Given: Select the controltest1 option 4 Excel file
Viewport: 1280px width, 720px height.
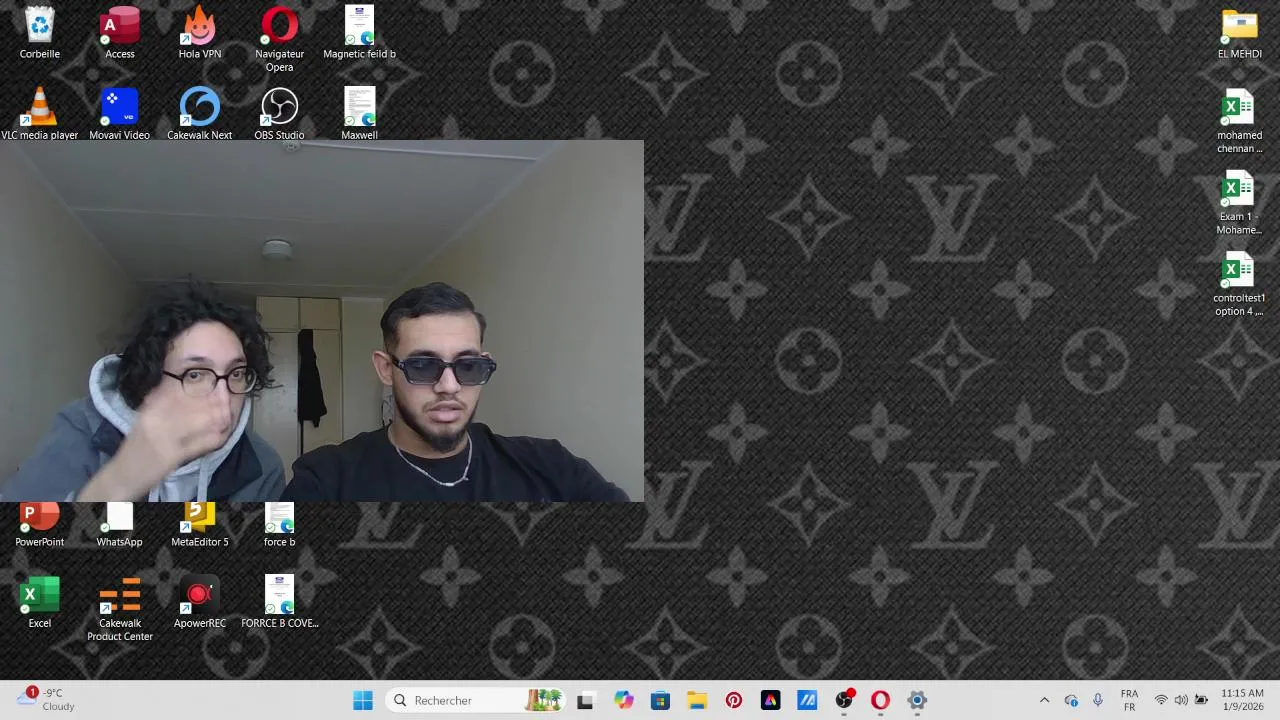Looking at the screenshot, I should 1240,284.
